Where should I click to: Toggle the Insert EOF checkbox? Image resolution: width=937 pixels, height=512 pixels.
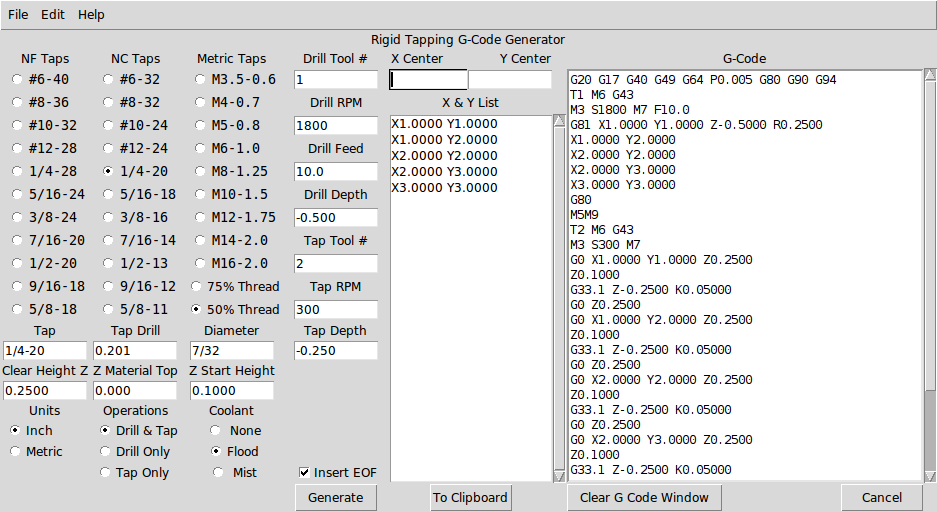[x=305, y=473]
